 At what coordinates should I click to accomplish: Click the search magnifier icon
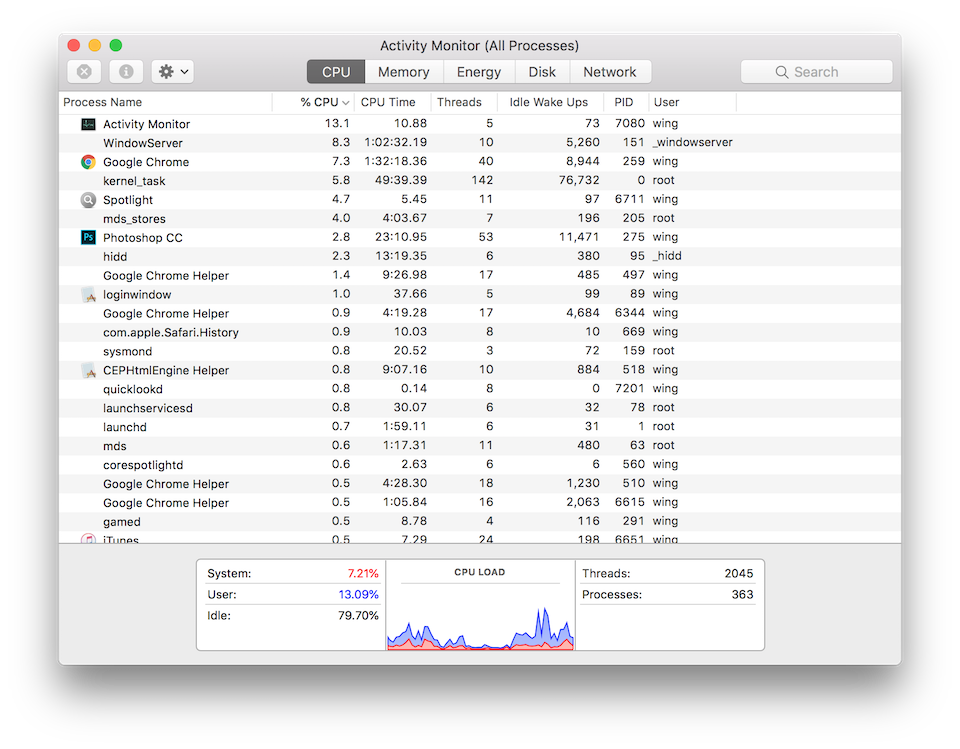782,72
